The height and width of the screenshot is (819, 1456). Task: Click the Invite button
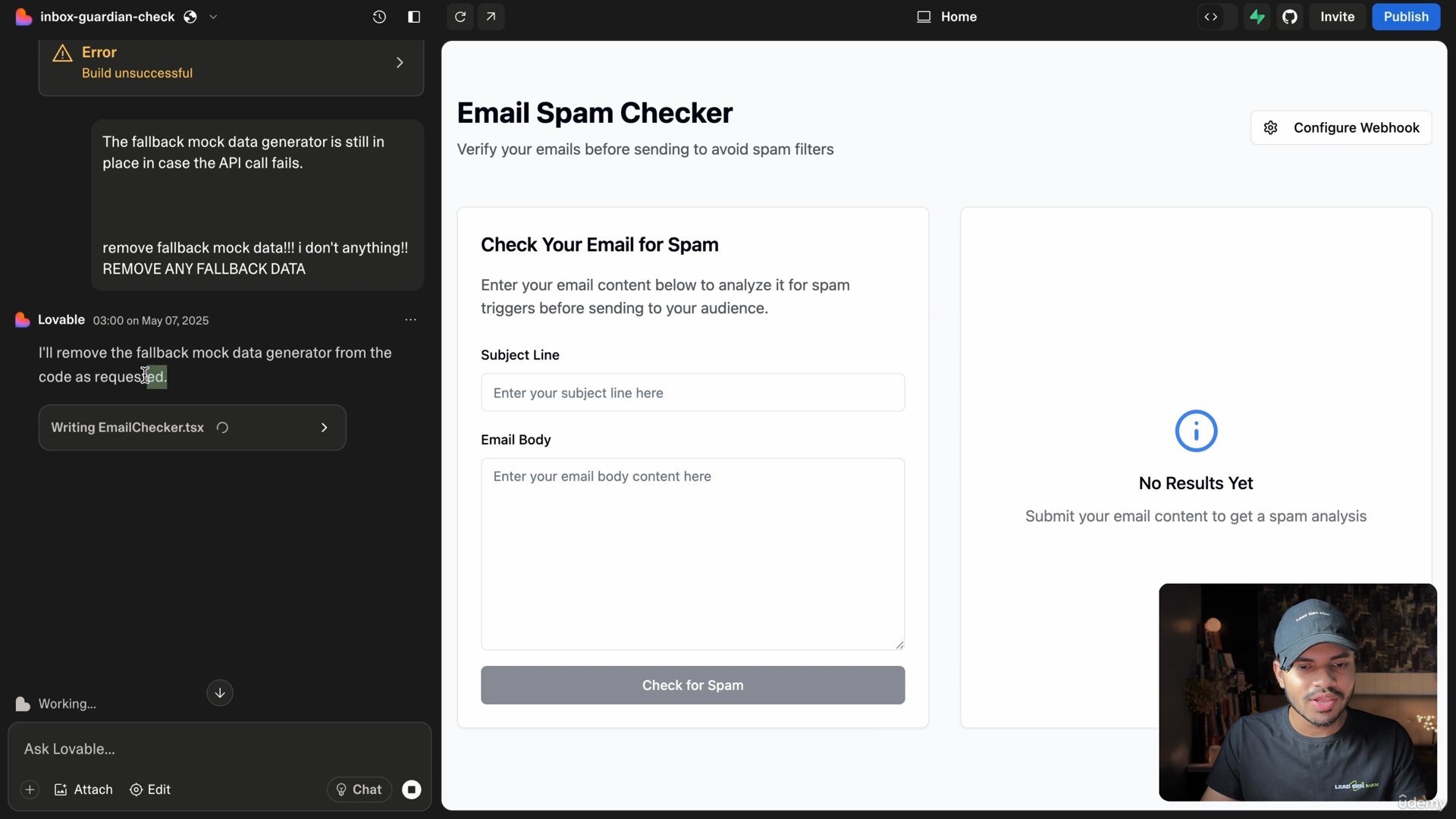[1337, 17]
